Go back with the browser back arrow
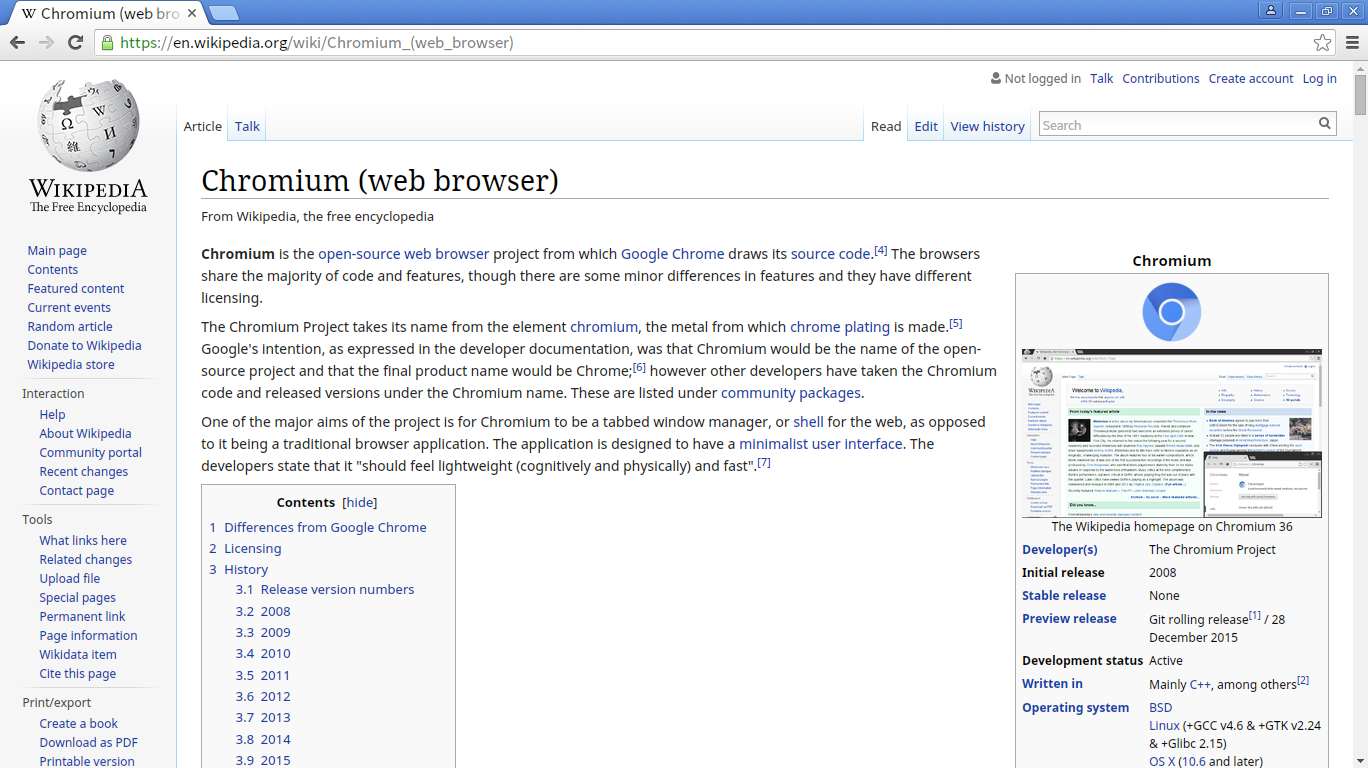The width and height of the screenshot is (1368, 768). (17, 42)
